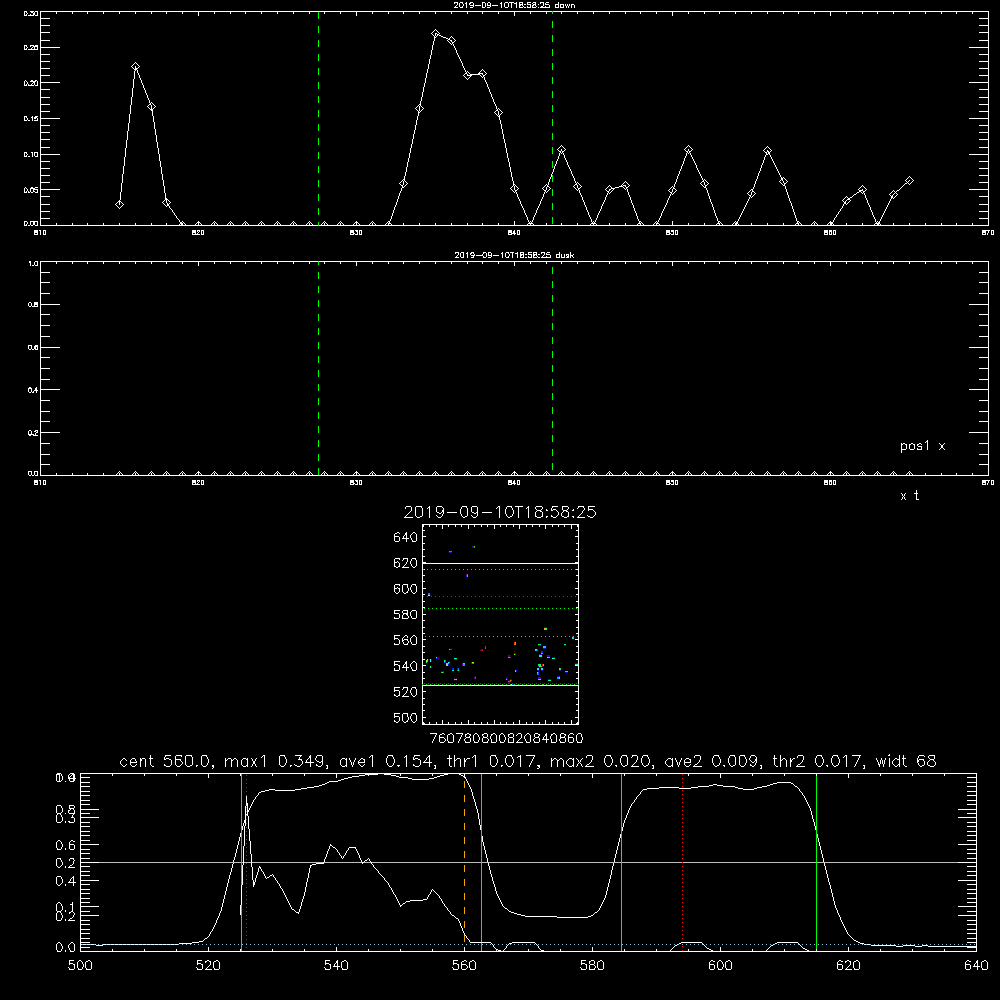Click the white horizontal line at 0.2 in bottom plot
Viewport: 1000px width, 1000px height.
tap(528, 862)
